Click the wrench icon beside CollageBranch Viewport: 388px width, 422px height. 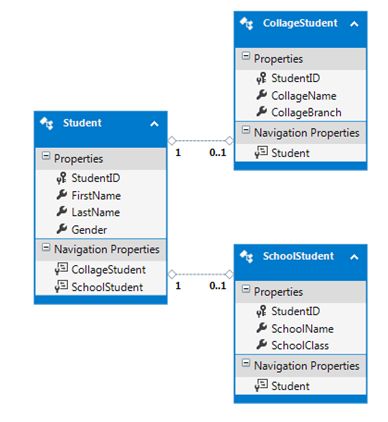(262, 112)
